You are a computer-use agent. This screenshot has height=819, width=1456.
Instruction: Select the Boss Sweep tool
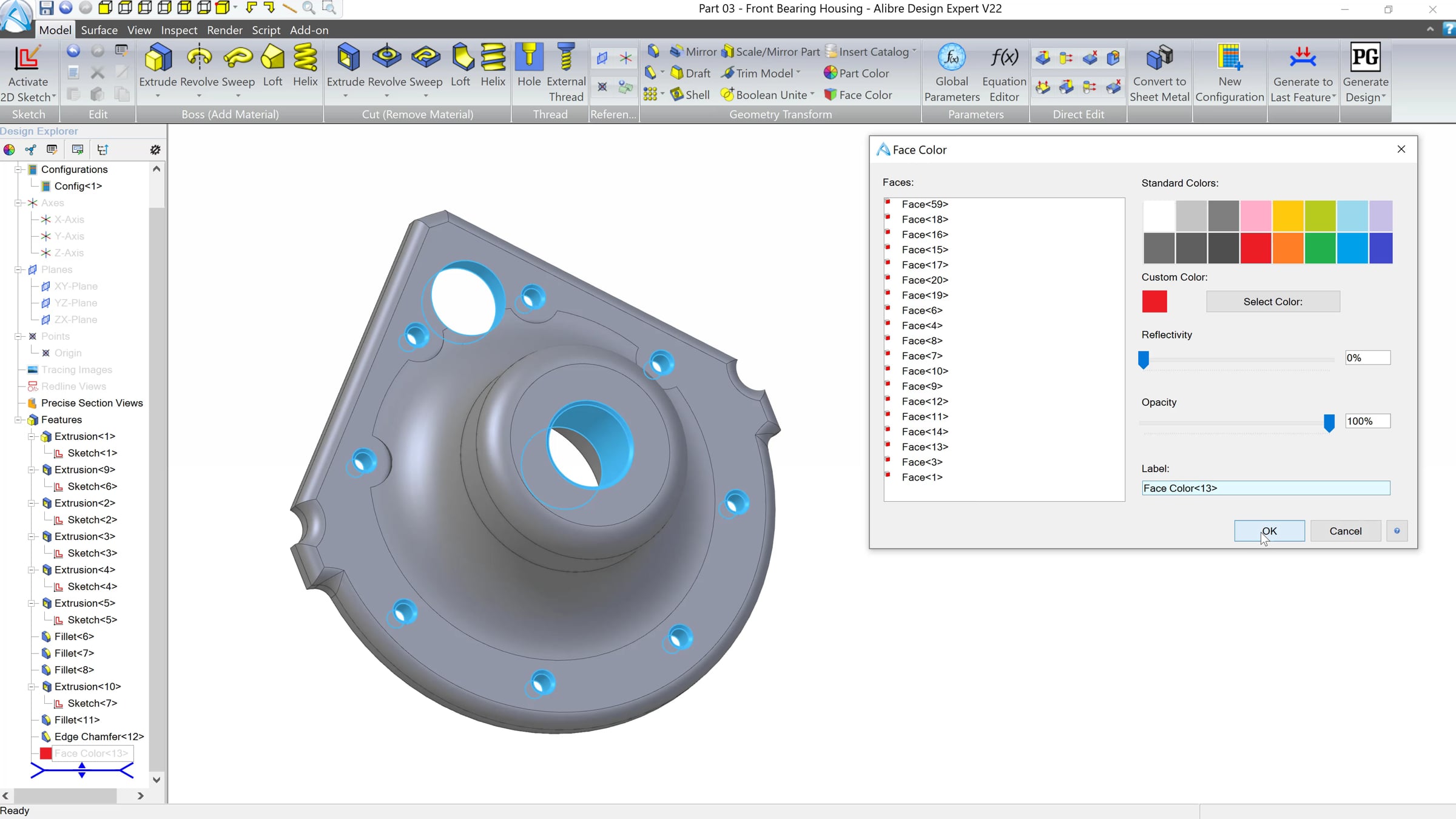pos(238,66)
